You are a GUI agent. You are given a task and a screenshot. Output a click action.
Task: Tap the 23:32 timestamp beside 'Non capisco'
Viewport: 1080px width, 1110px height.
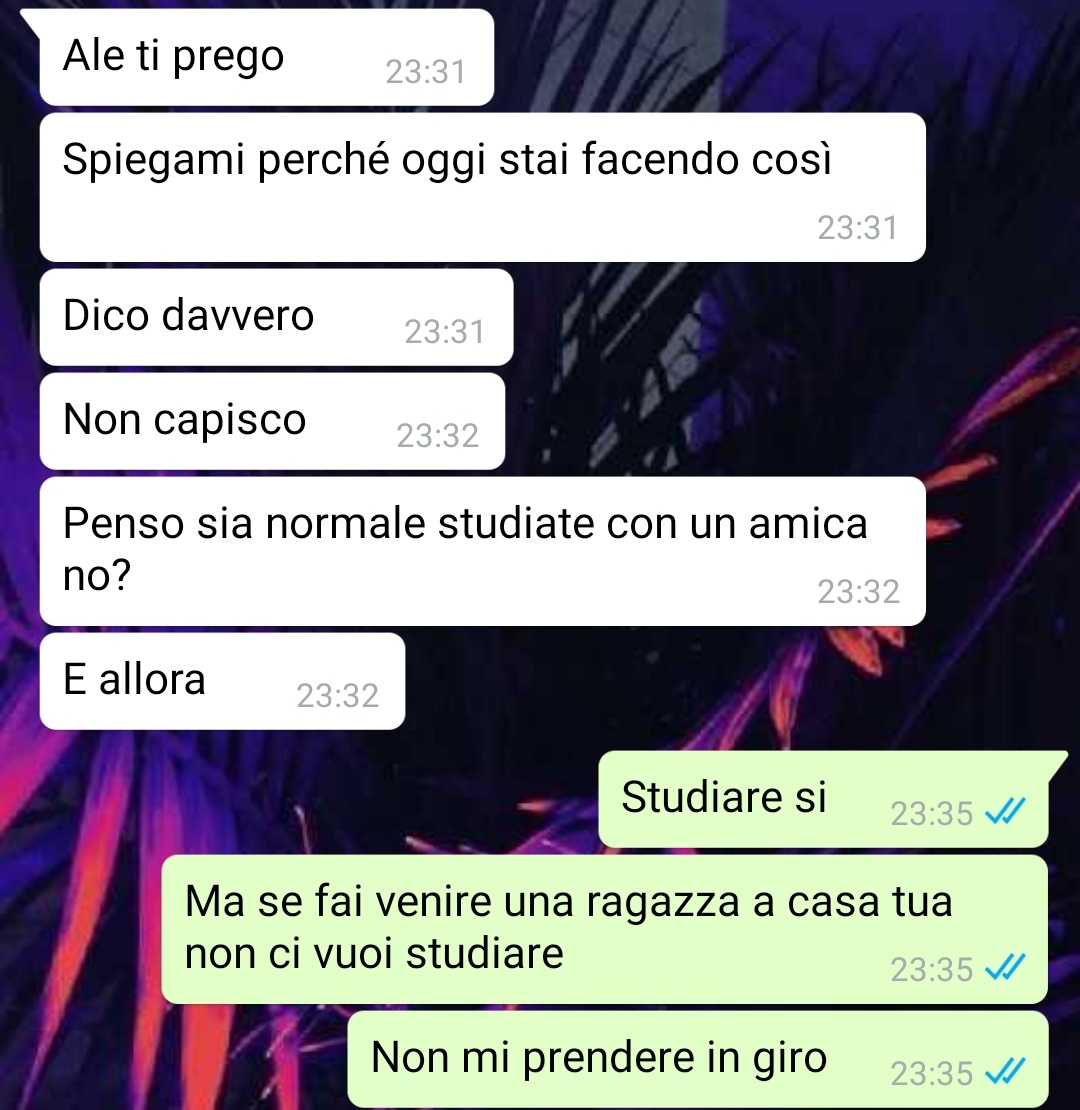[437, 435]
